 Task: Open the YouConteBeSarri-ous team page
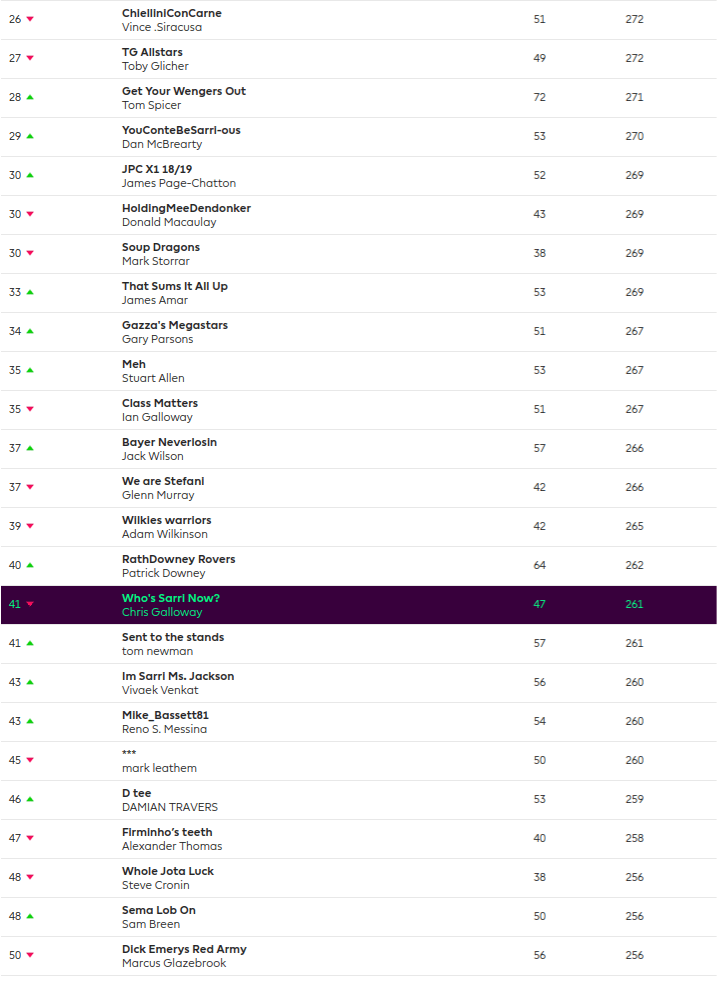point(181,130)
